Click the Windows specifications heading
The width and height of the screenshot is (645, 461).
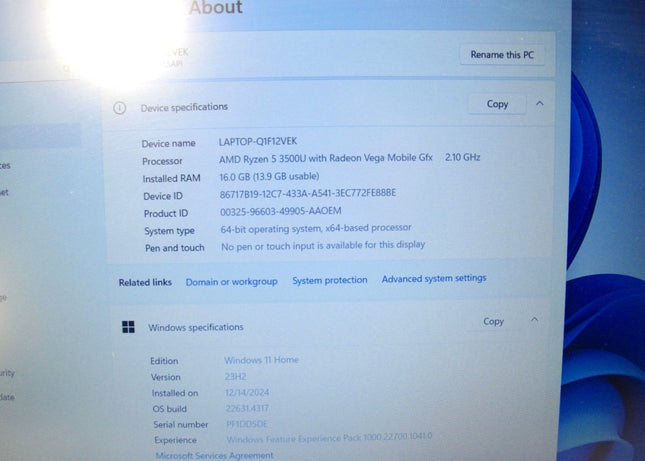(196, 327)
